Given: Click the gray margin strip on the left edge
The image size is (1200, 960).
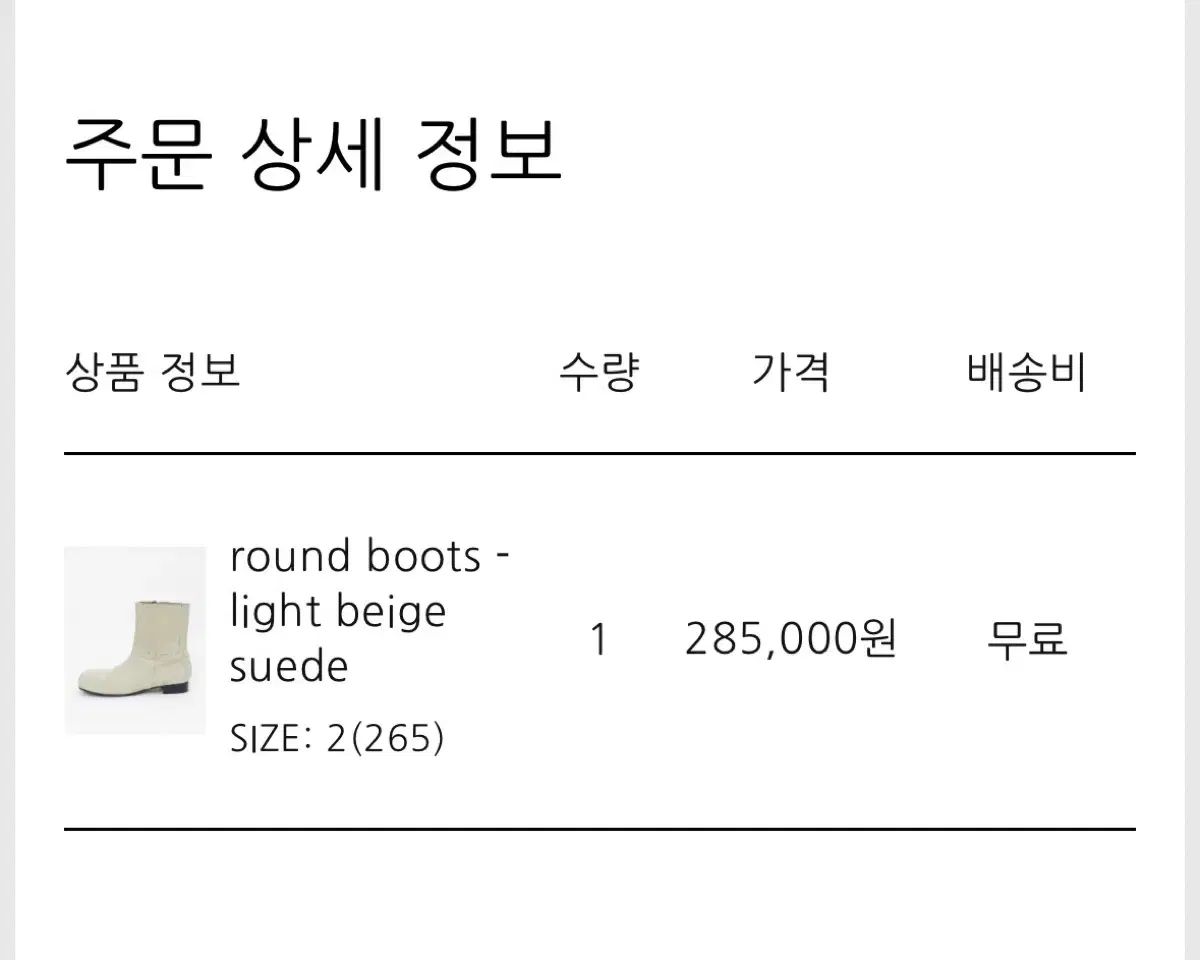Looking at the screenshot, I should pos(8,480).
